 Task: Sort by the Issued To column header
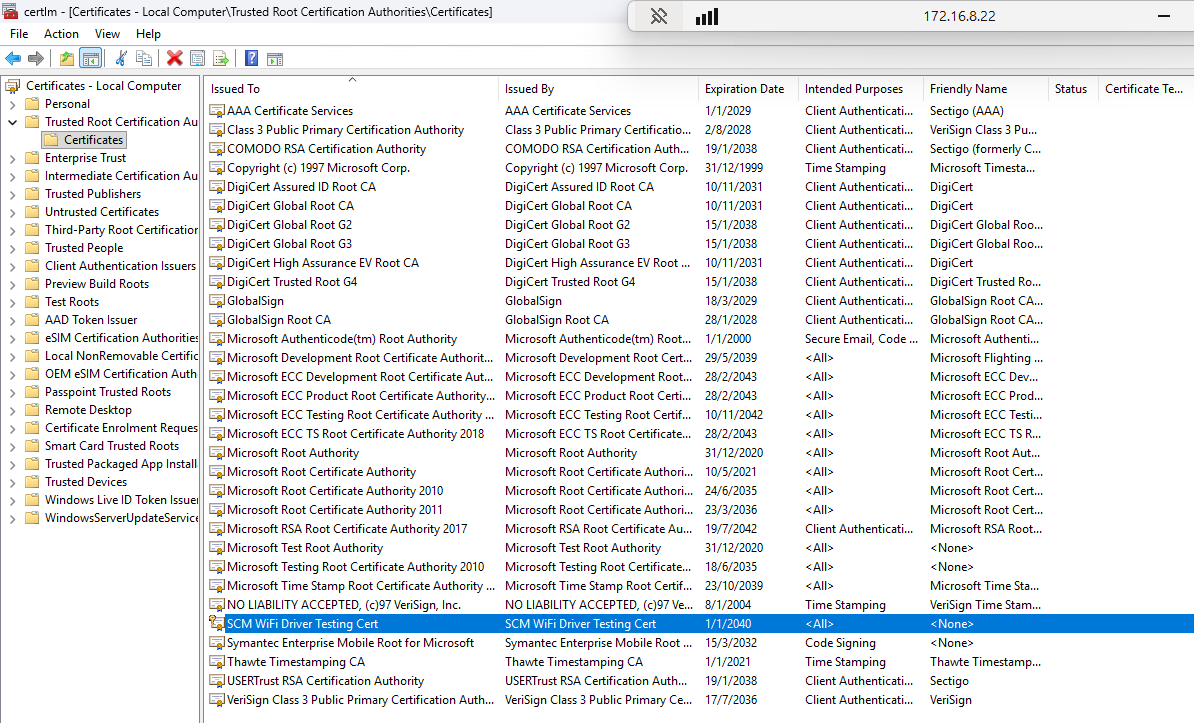coord(353,88)
